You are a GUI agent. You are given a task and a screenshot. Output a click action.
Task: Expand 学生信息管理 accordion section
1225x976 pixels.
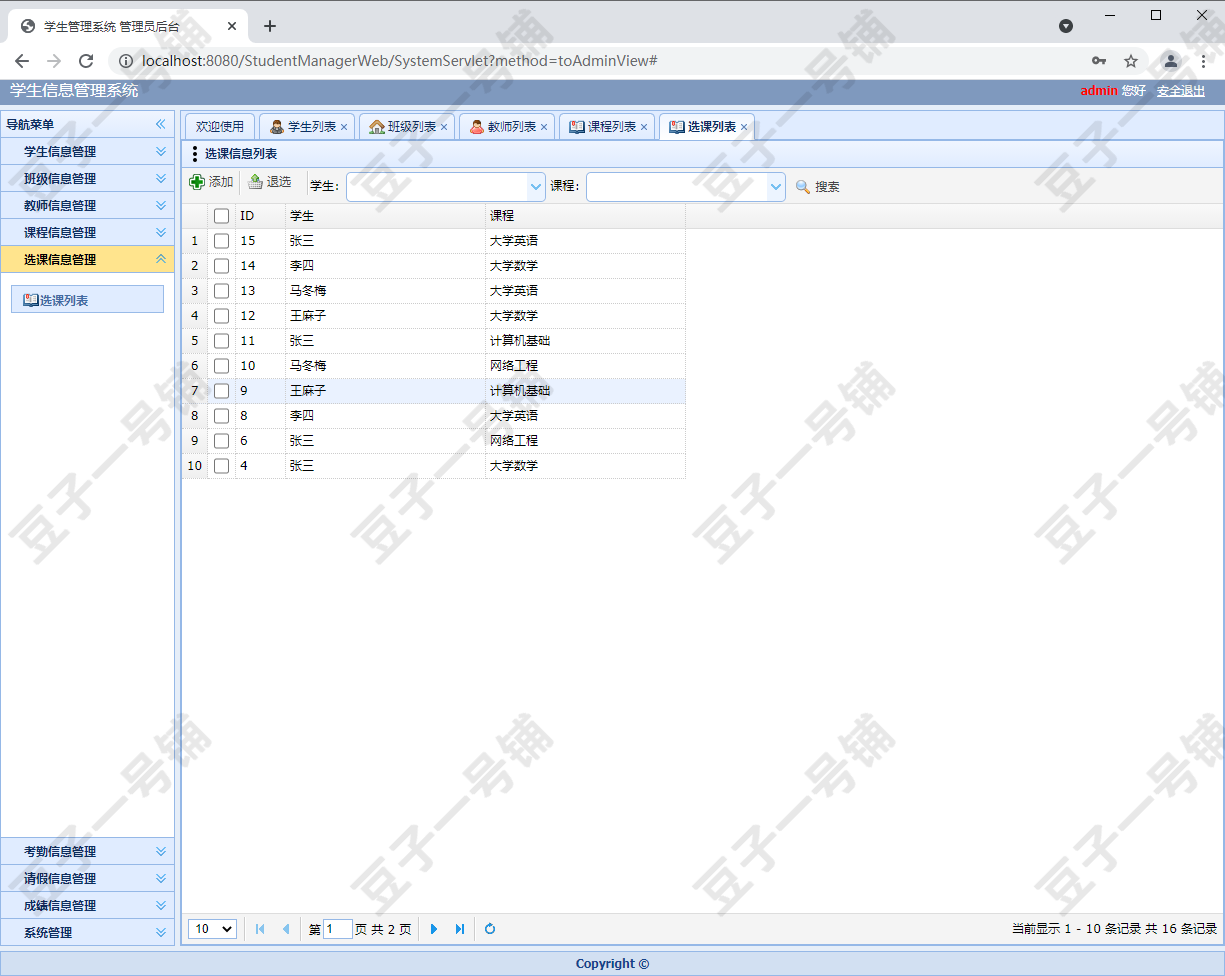[87, 151]
